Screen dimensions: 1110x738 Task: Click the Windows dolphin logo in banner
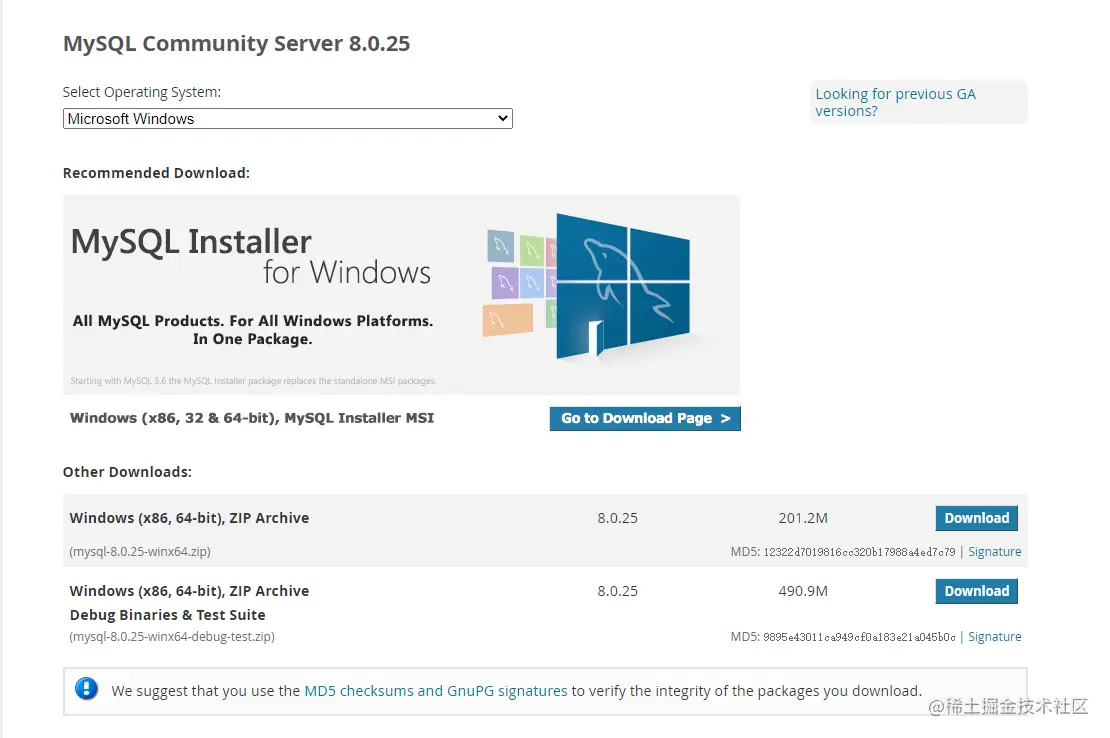(x=622, y=287)
